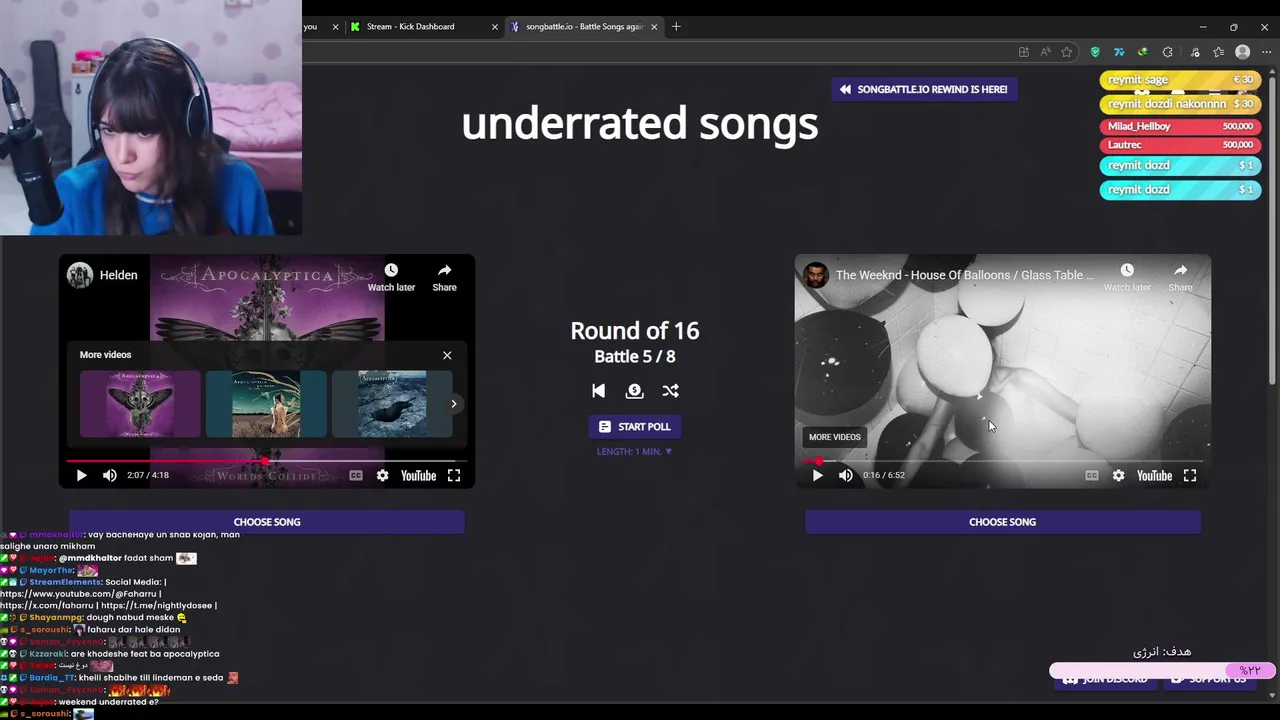The height and width of the screenshot is (720, 1280).
Task: Click the Helden video title
Action: click(x=118, y=275)
